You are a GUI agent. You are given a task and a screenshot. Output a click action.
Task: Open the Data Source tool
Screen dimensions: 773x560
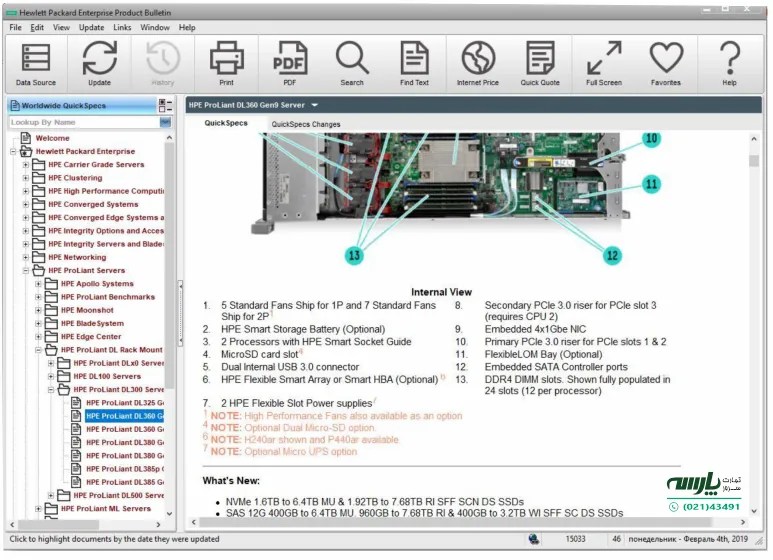tap(35, 64)
